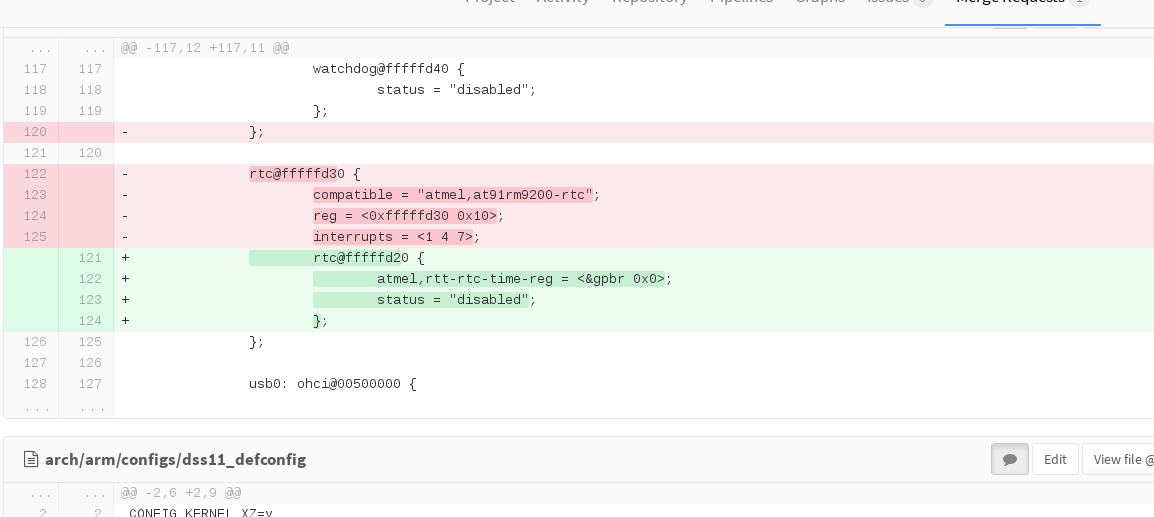Toggle comments for the dss11_defconfig file
This screenshot has height=517, width=1154.
1009,459
